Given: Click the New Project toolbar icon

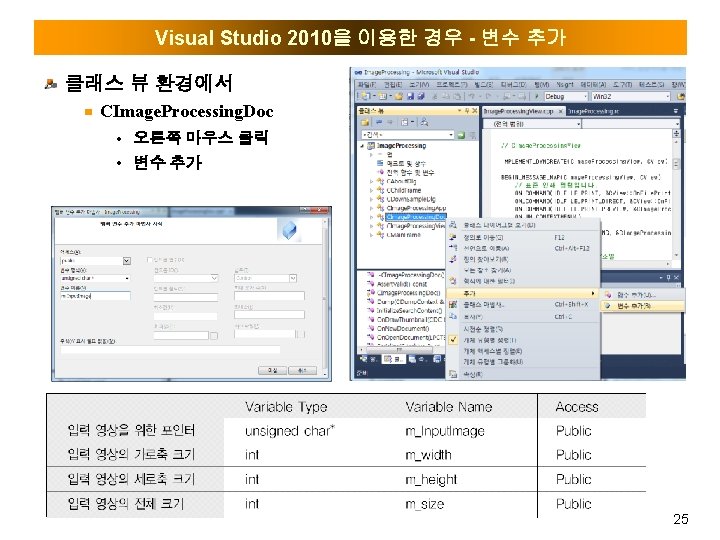Looking at the screenshot, I should coord(366,96).
